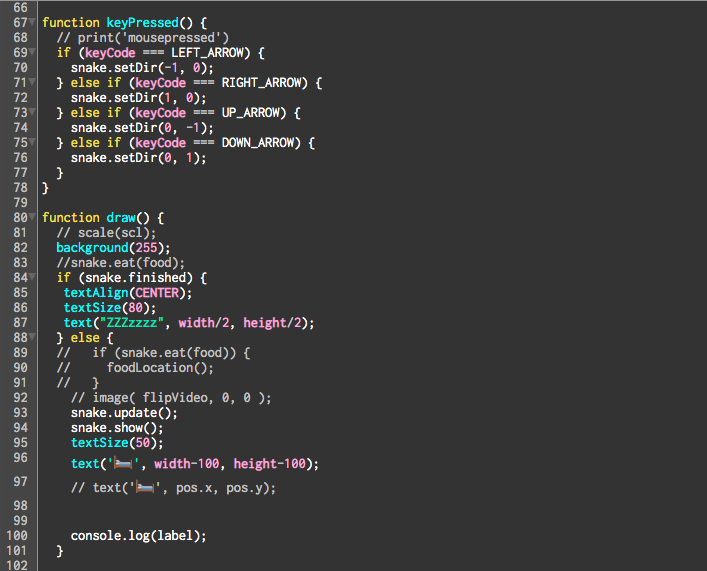Click the draw function name
The height and width of the screenshot is (571, 707).
(x=121, y=218)
